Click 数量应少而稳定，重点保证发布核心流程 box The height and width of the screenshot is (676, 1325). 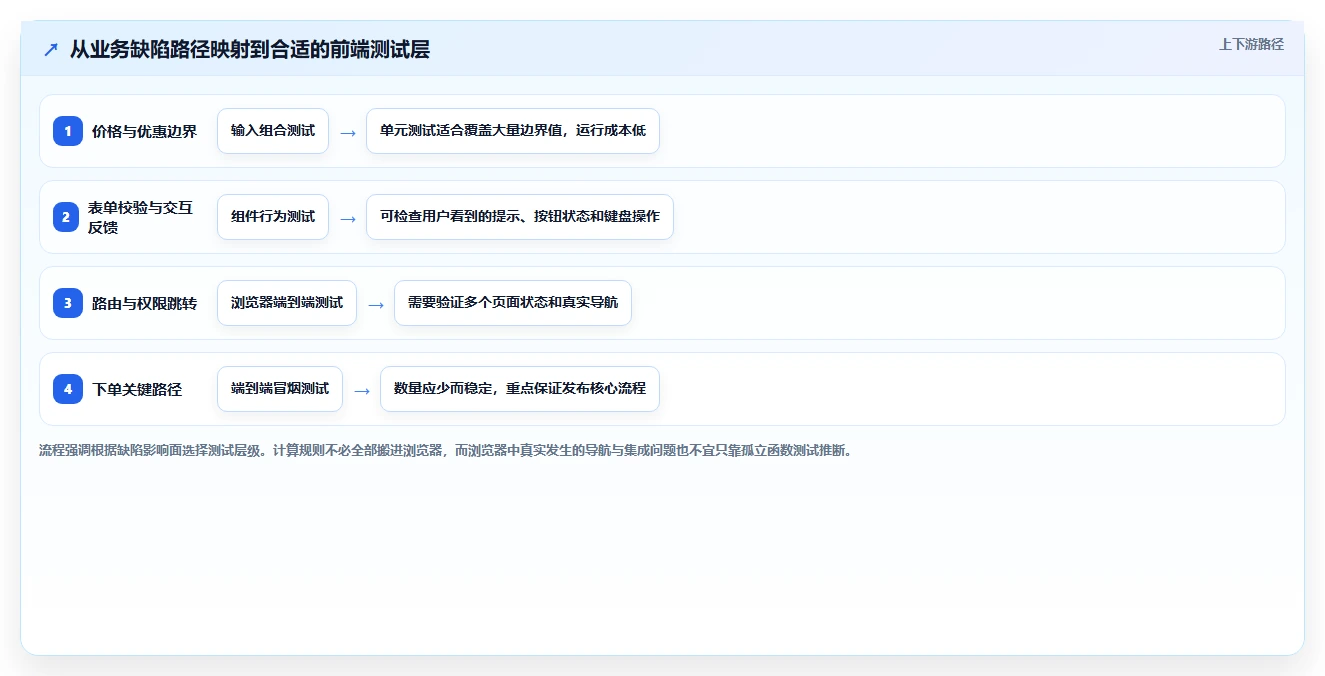point(520,389)
